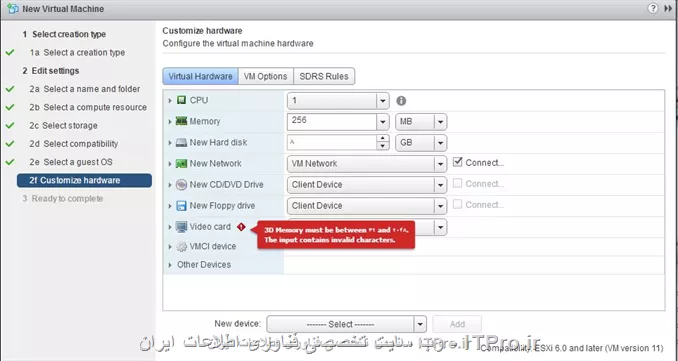Open the Video card settings dropdown arrow
Viewport: 678px width, 361px height.
440,227
